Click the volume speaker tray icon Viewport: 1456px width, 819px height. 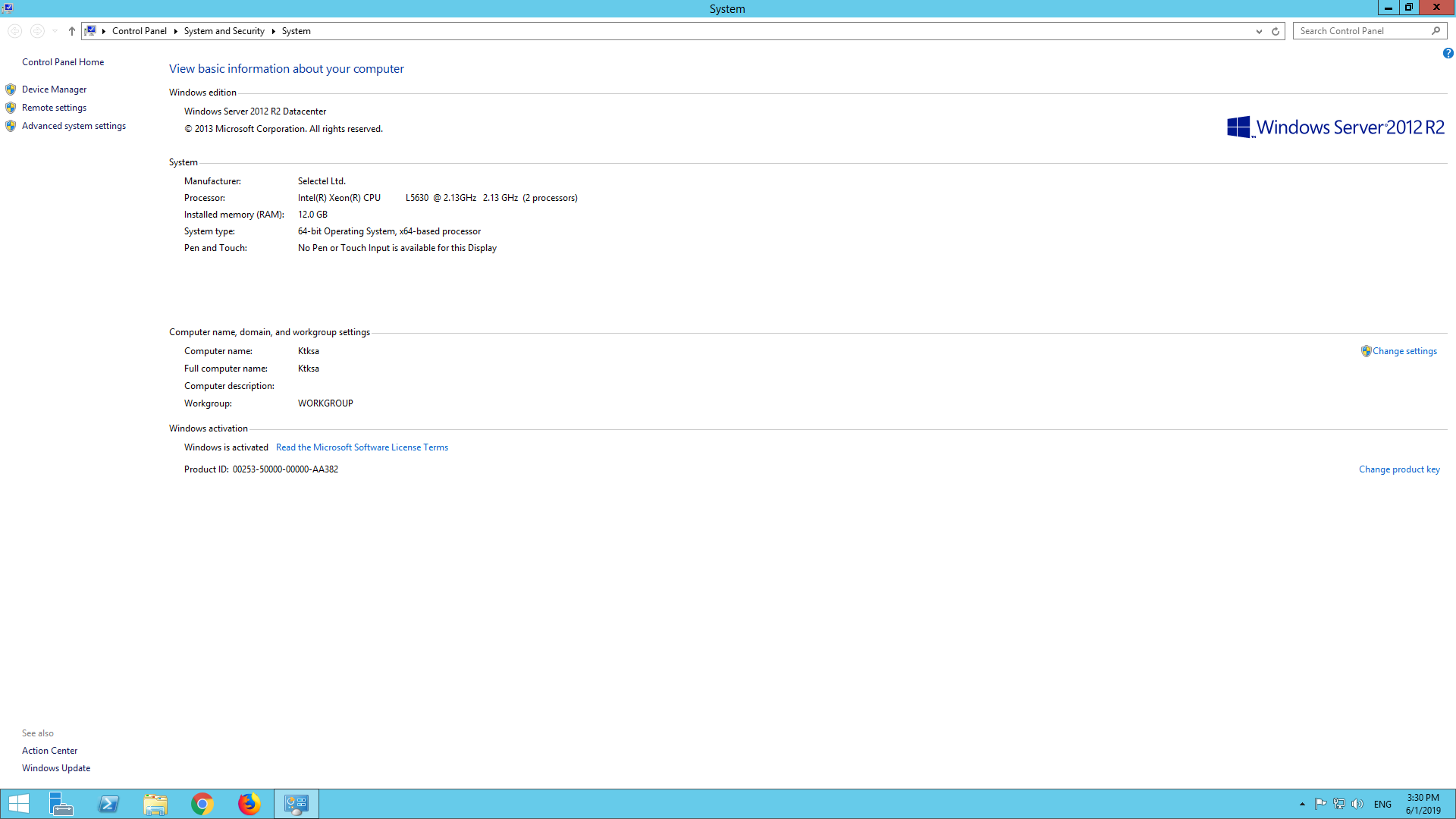point(1357,804)
